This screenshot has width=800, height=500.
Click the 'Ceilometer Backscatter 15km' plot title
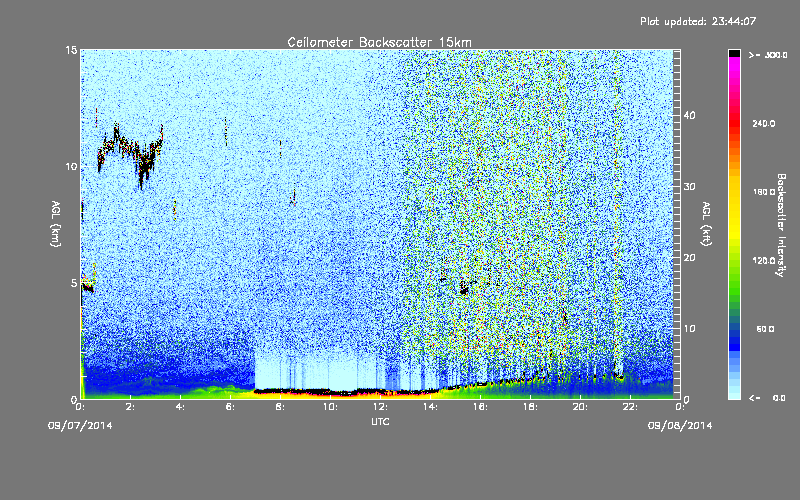[379, 42]
